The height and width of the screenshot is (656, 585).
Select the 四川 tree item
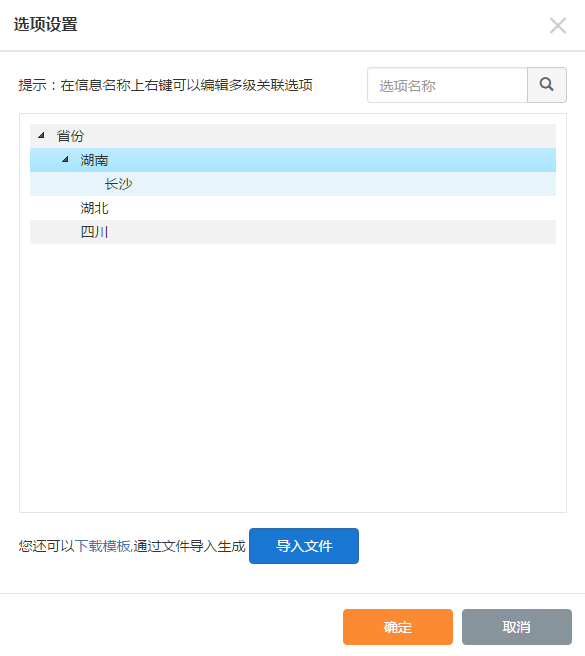(x=293, y=232)
